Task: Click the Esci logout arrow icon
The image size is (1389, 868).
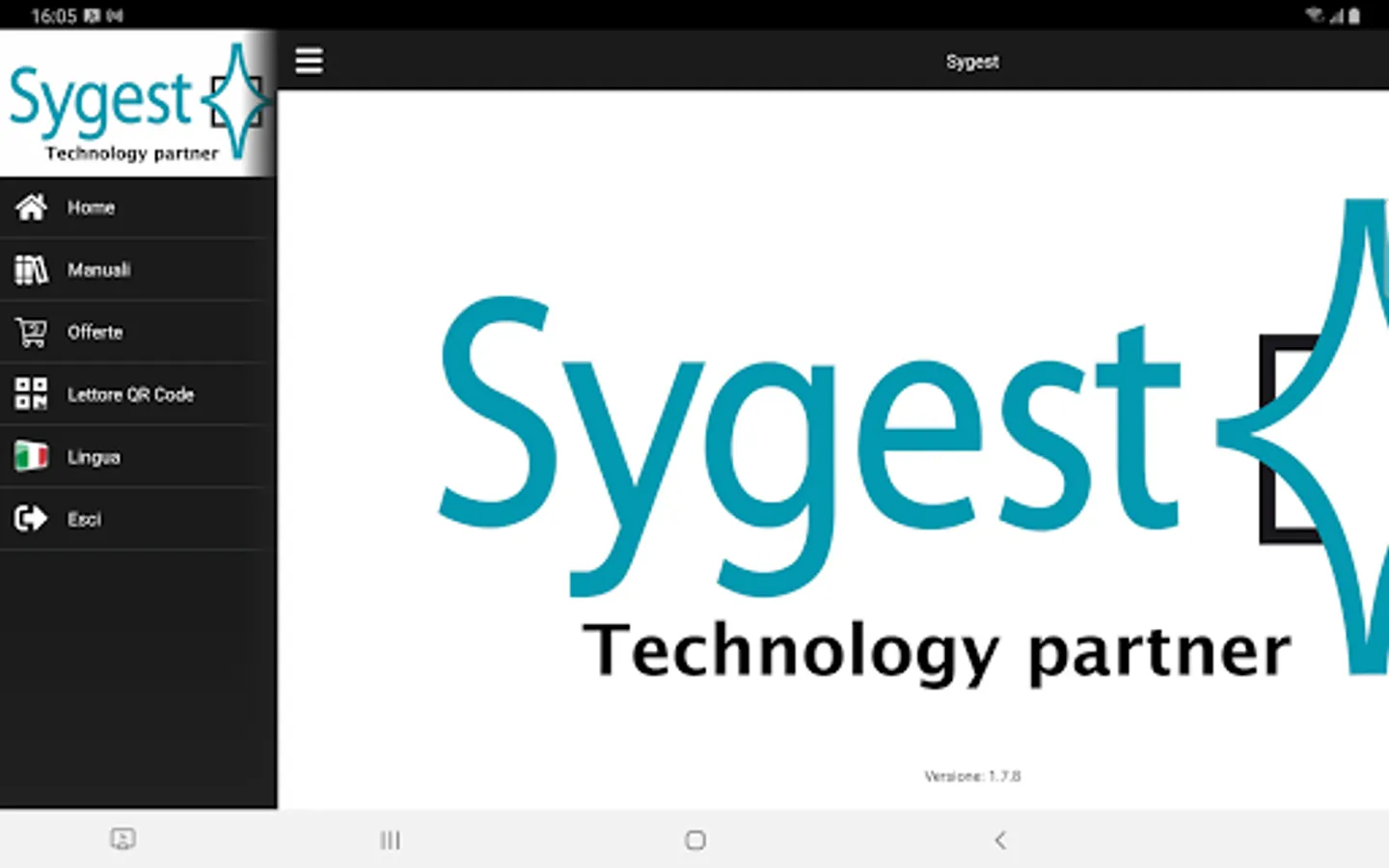Action: pyautogui.click(x=31, y=519)
